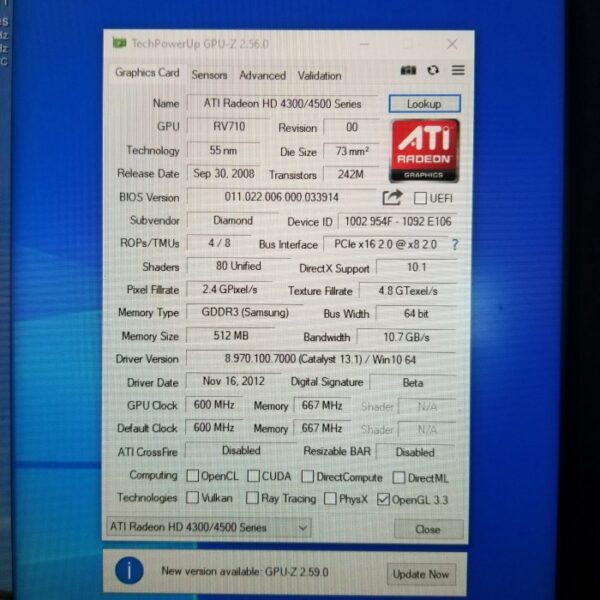Click the BIOS export share icon

point(392,198)
